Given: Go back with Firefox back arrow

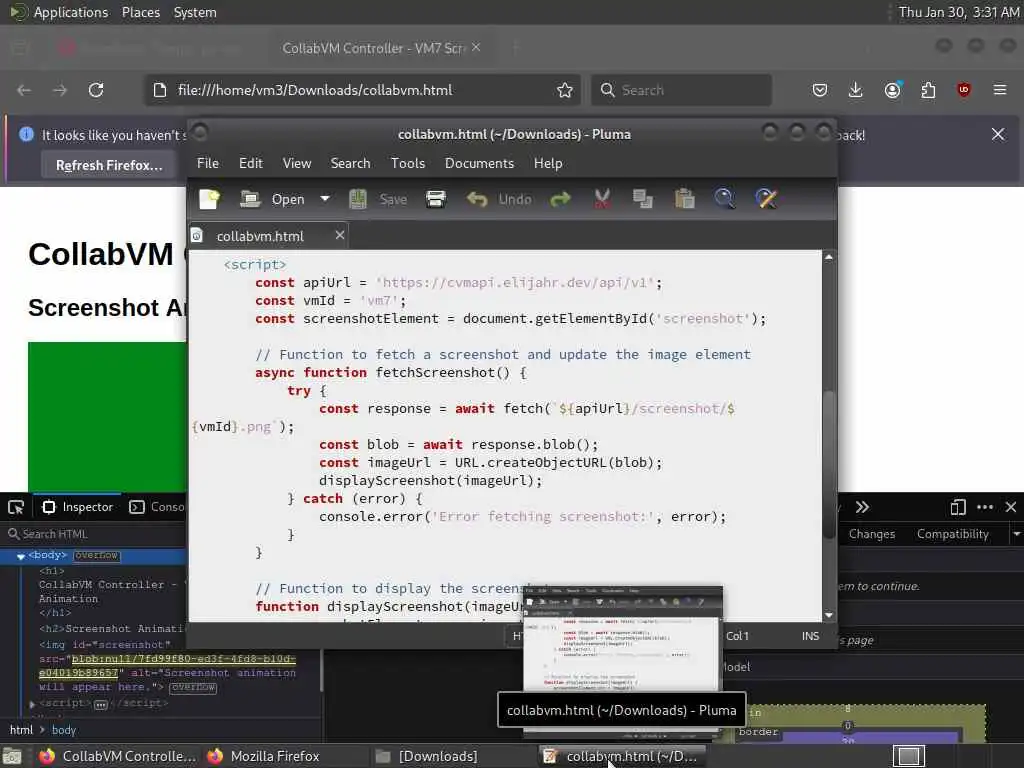Looking at the screenshot, I should [24, 90].
